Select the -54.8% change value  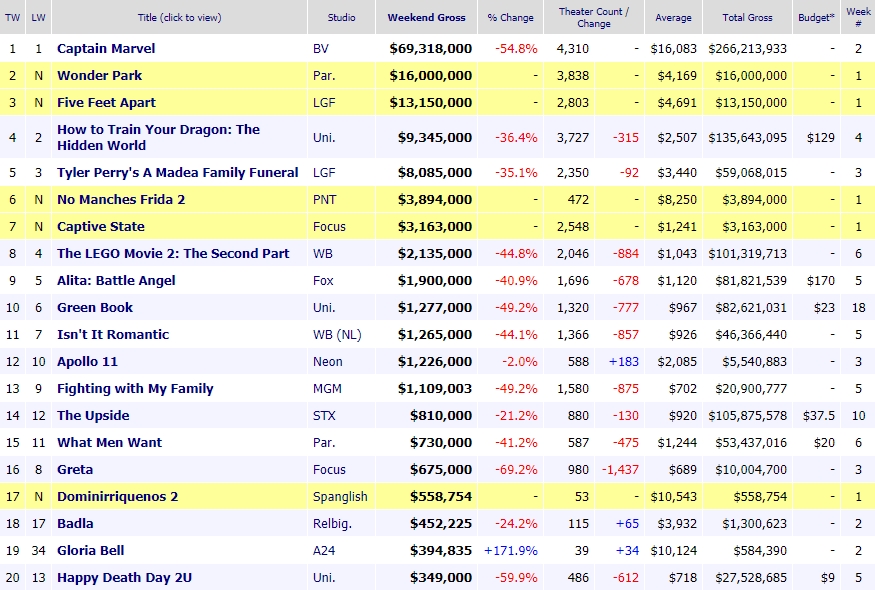tap(516, 49)
